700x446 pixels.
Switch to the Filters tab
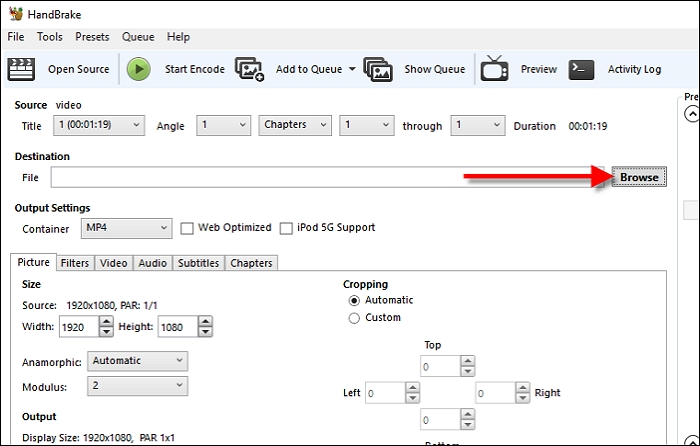(74, 263)
